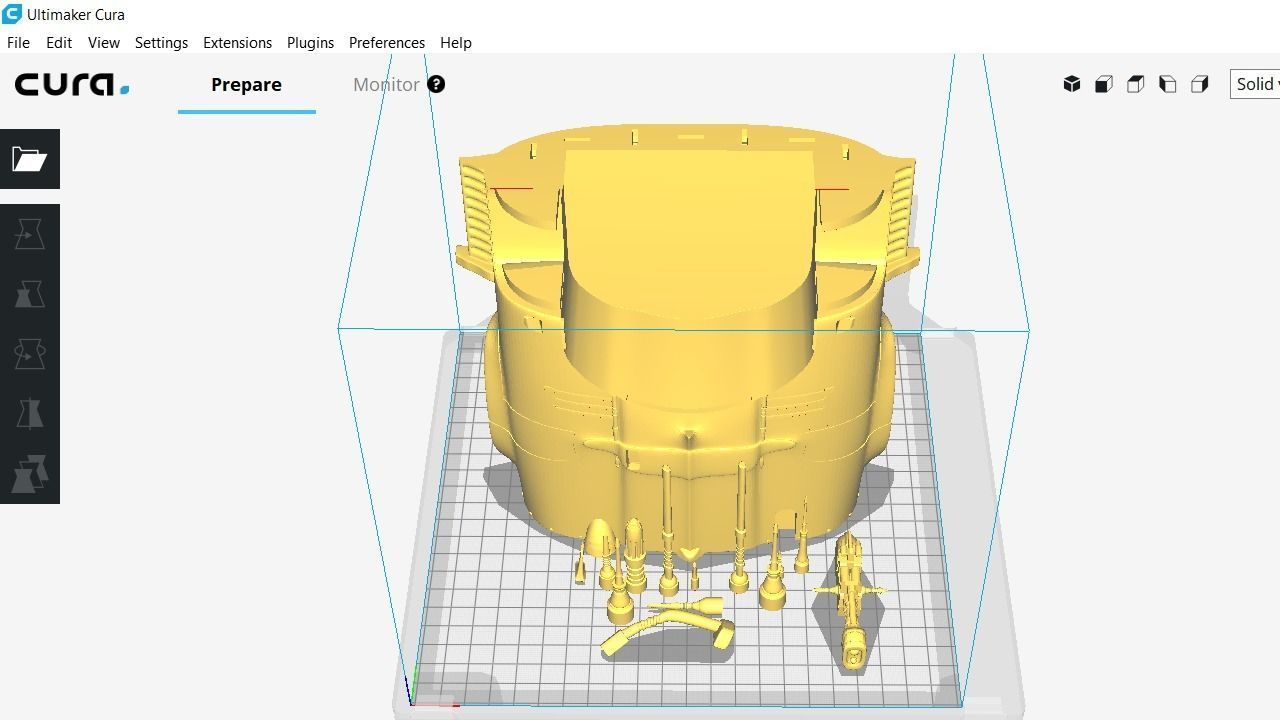Open the View menu

pyautogui.click(x=104, y=43)
